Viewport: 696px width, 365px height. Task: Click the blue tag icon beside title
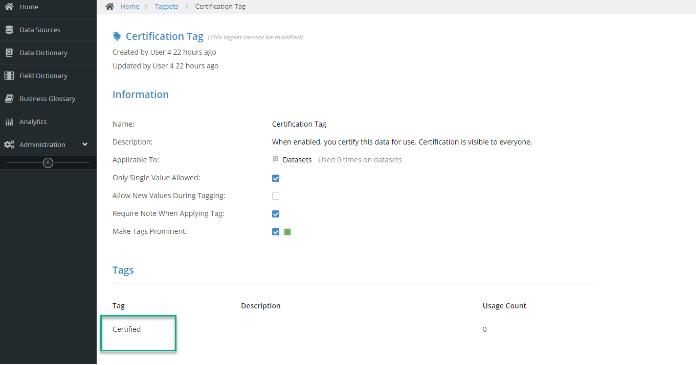[117, 36]
